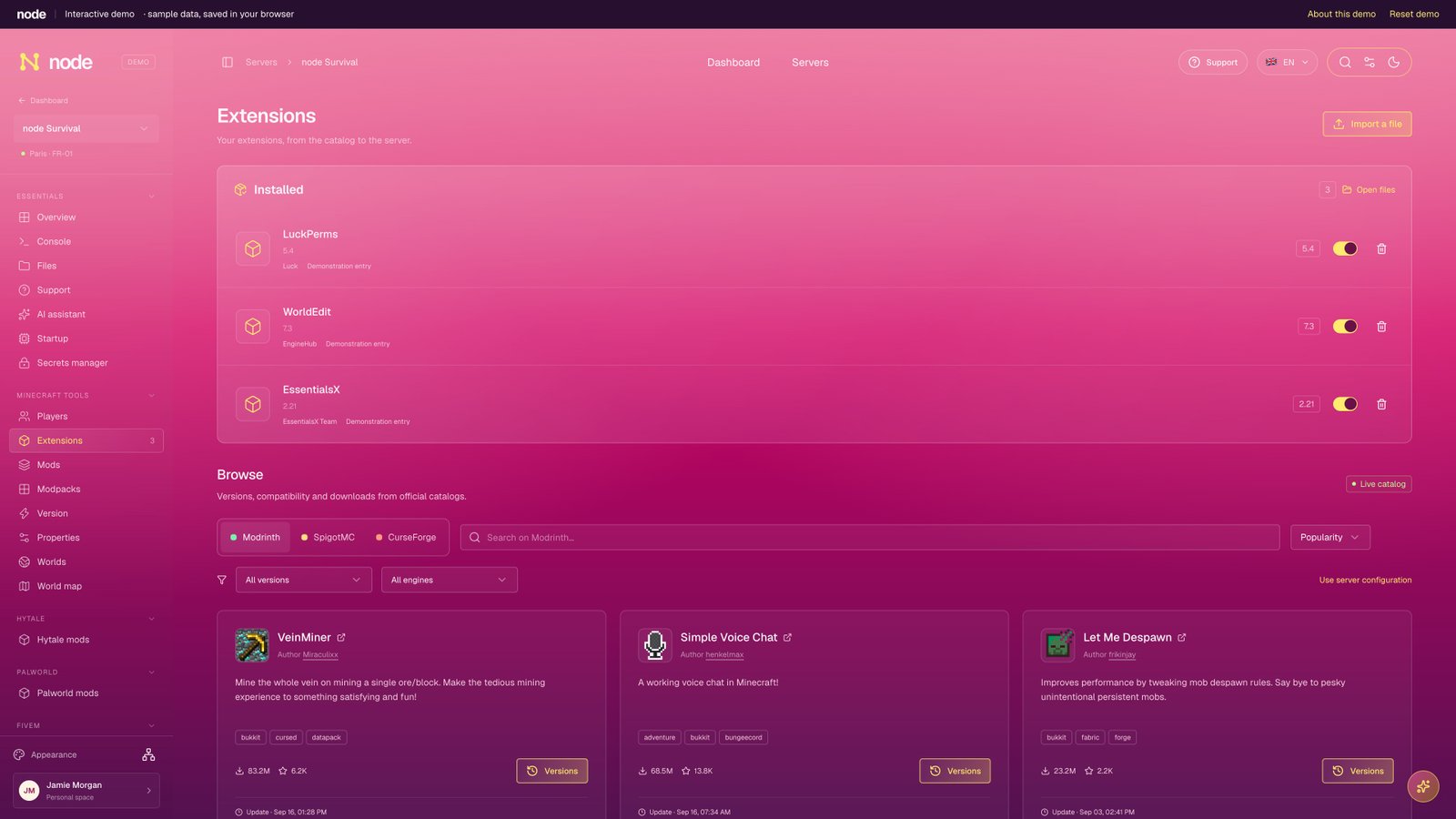
Task: Open Versions for Let Me Despawn
Action: [x=1358, y=771]
